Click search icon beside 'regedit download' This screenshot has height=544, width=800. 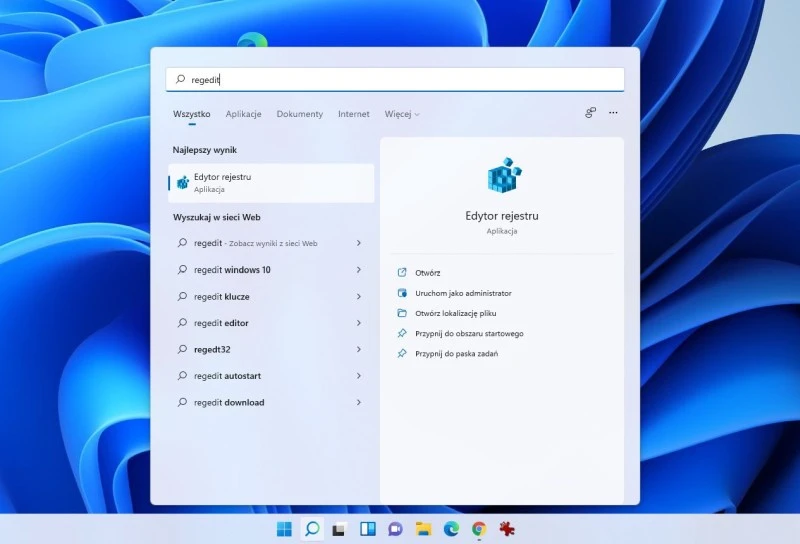182,402
